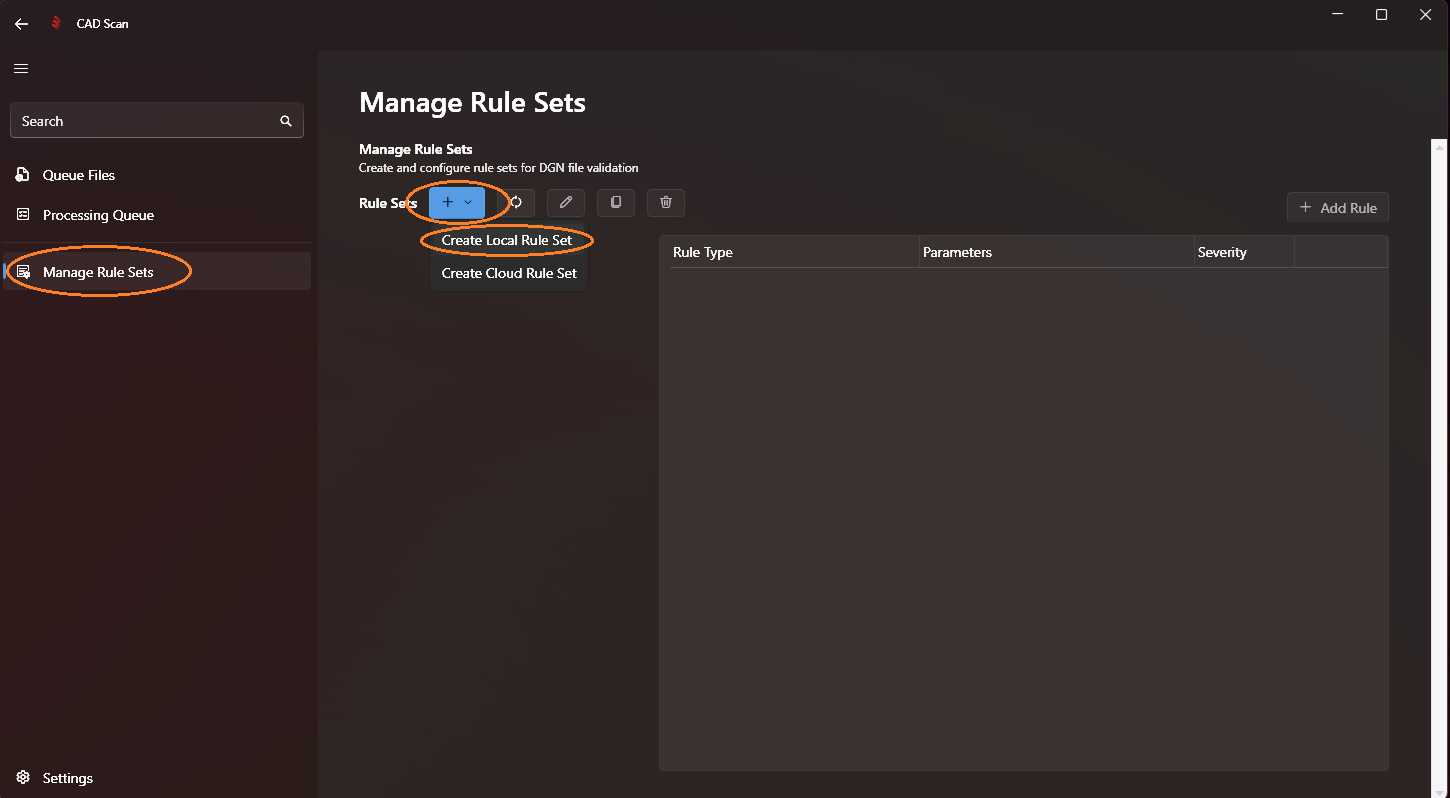Go to Queue Files page
Viewport: 1450px width, 798px height.
[x=78, y=175]
